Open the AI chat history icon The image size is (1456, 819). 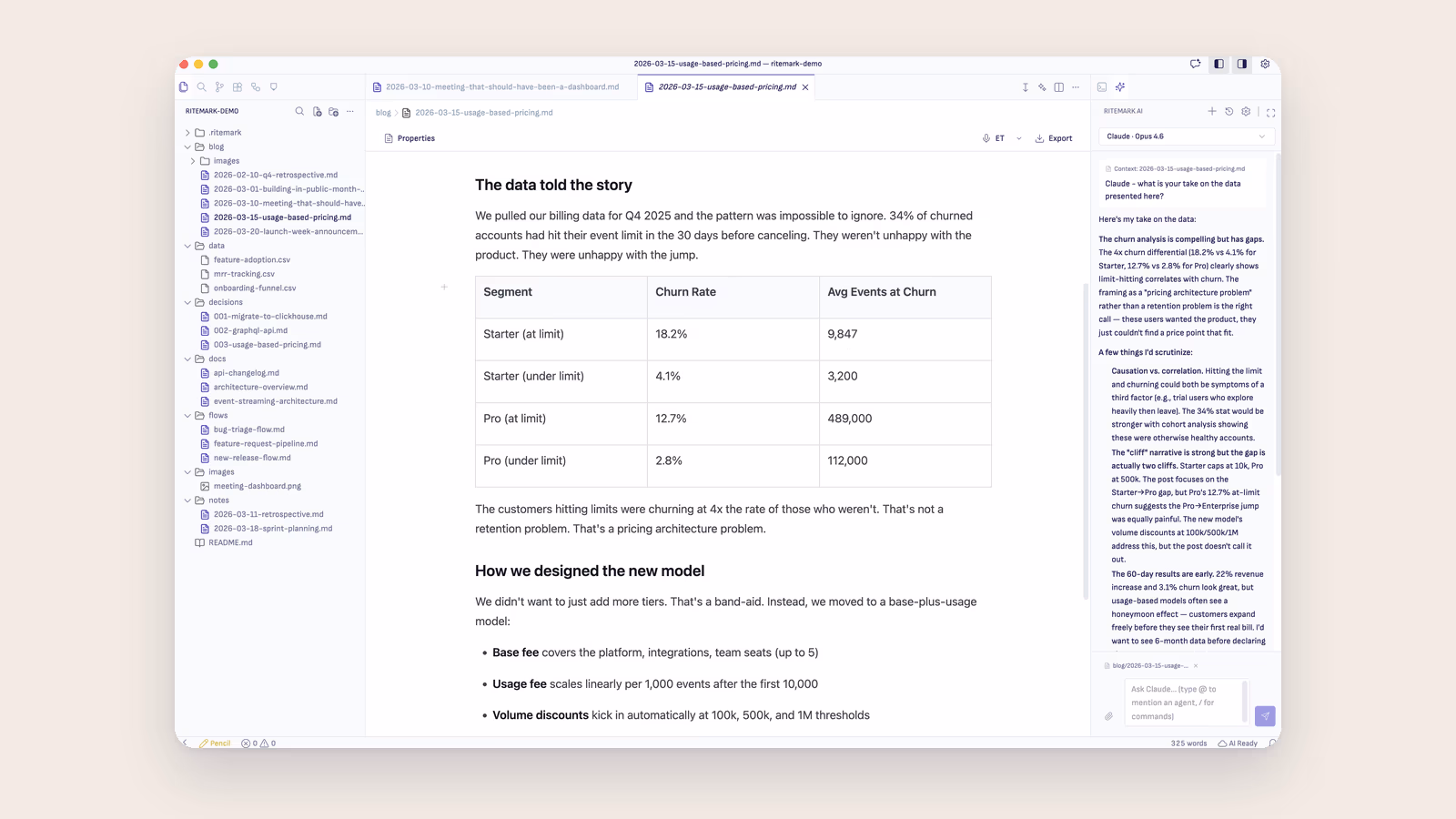[1228, 111]
